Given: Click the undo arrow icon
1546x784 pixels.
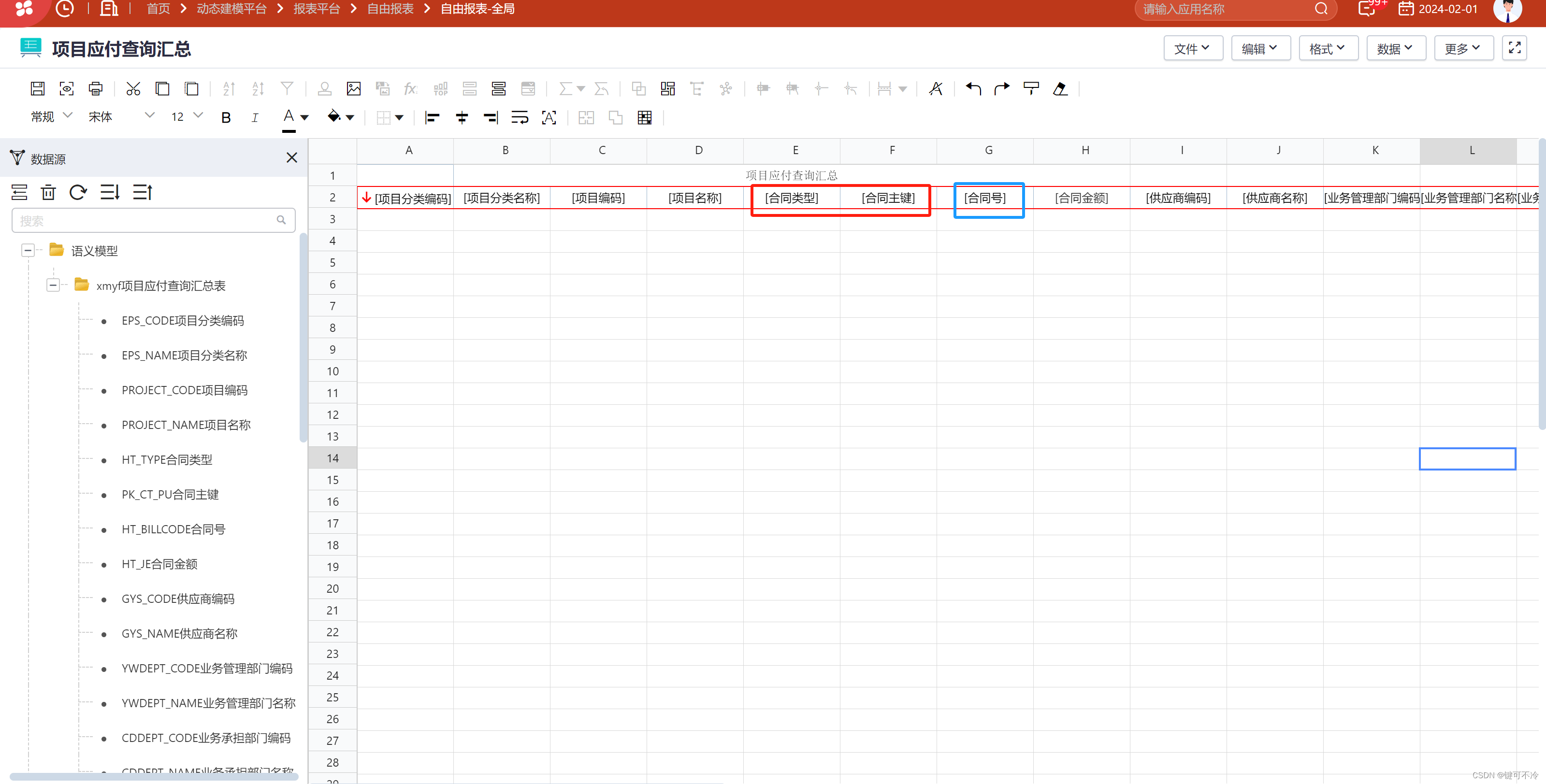Looking at the screenshot, I should (973, 89).
